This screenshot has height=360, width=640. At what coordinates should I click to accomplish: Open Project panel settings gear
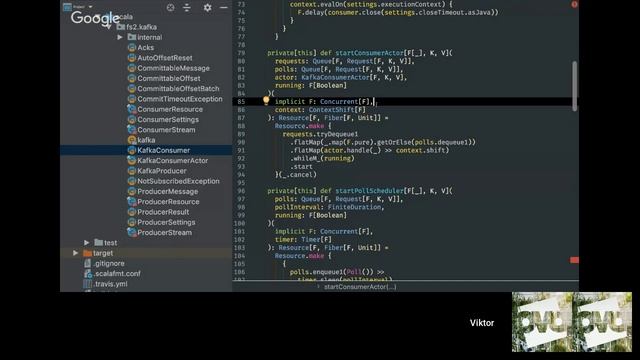point(207,7)
